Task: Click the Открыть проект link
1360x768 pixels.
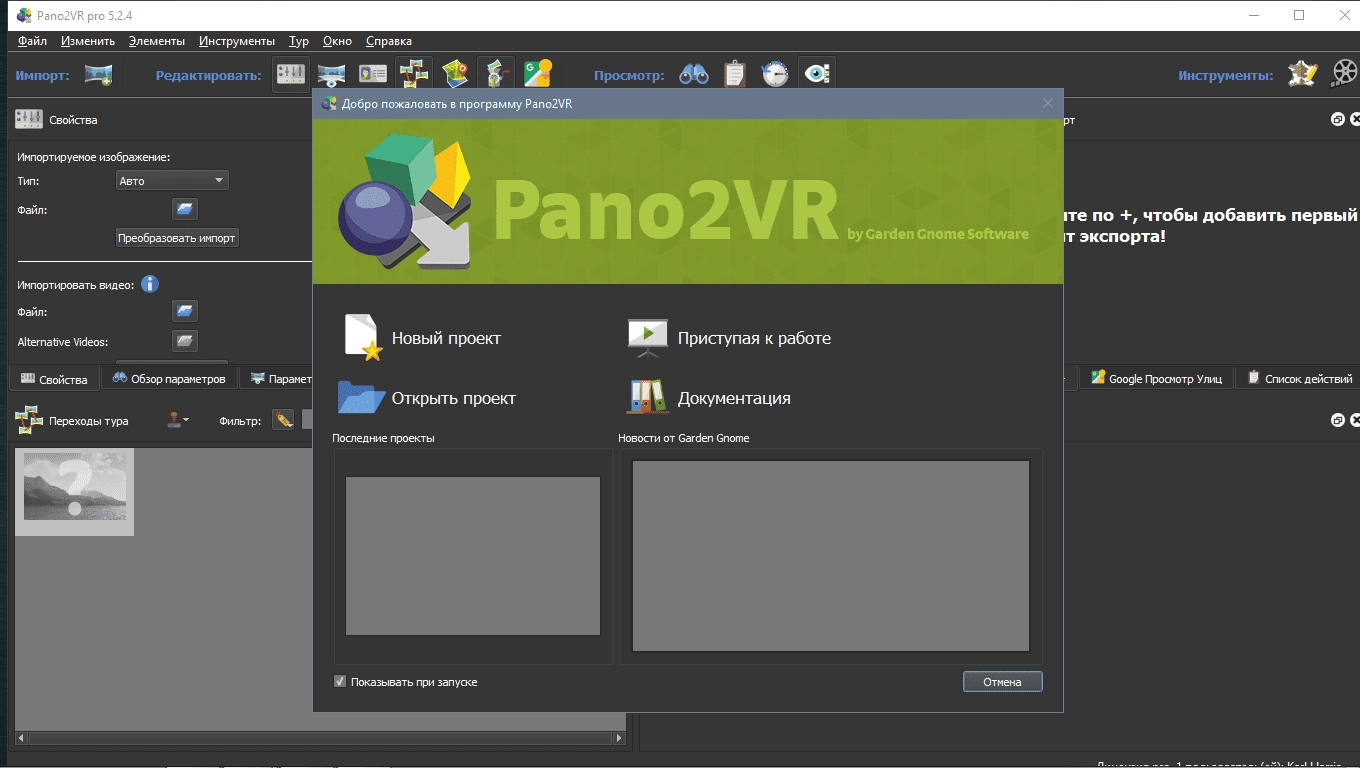Action: tap(454, 398)
